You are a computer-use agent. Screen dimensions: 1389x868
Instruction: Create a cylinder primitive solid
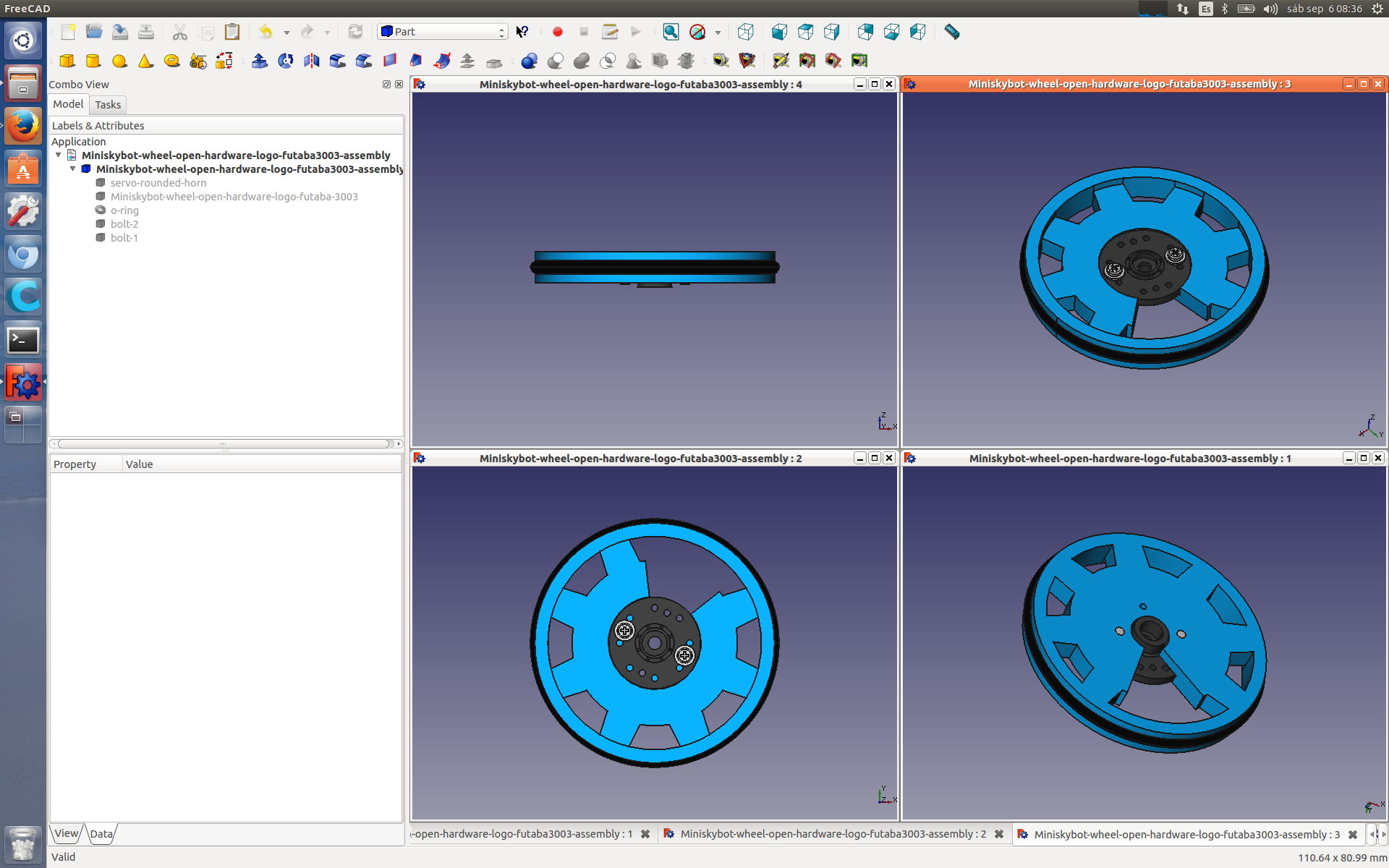(93, 61)
